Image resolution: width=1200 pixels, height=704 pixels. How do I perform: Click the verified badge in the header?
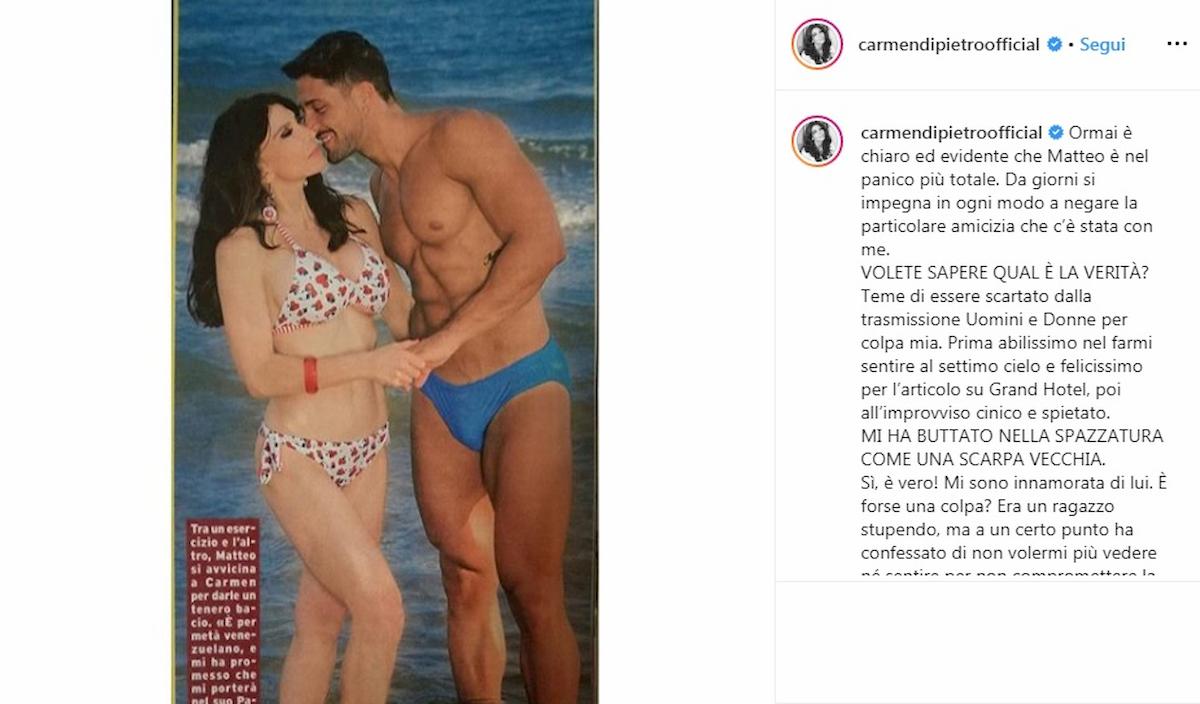point(1054,45)
